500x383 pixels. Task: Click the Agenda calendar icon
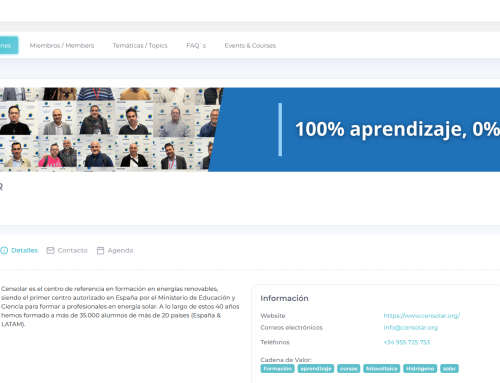point(100,250)
